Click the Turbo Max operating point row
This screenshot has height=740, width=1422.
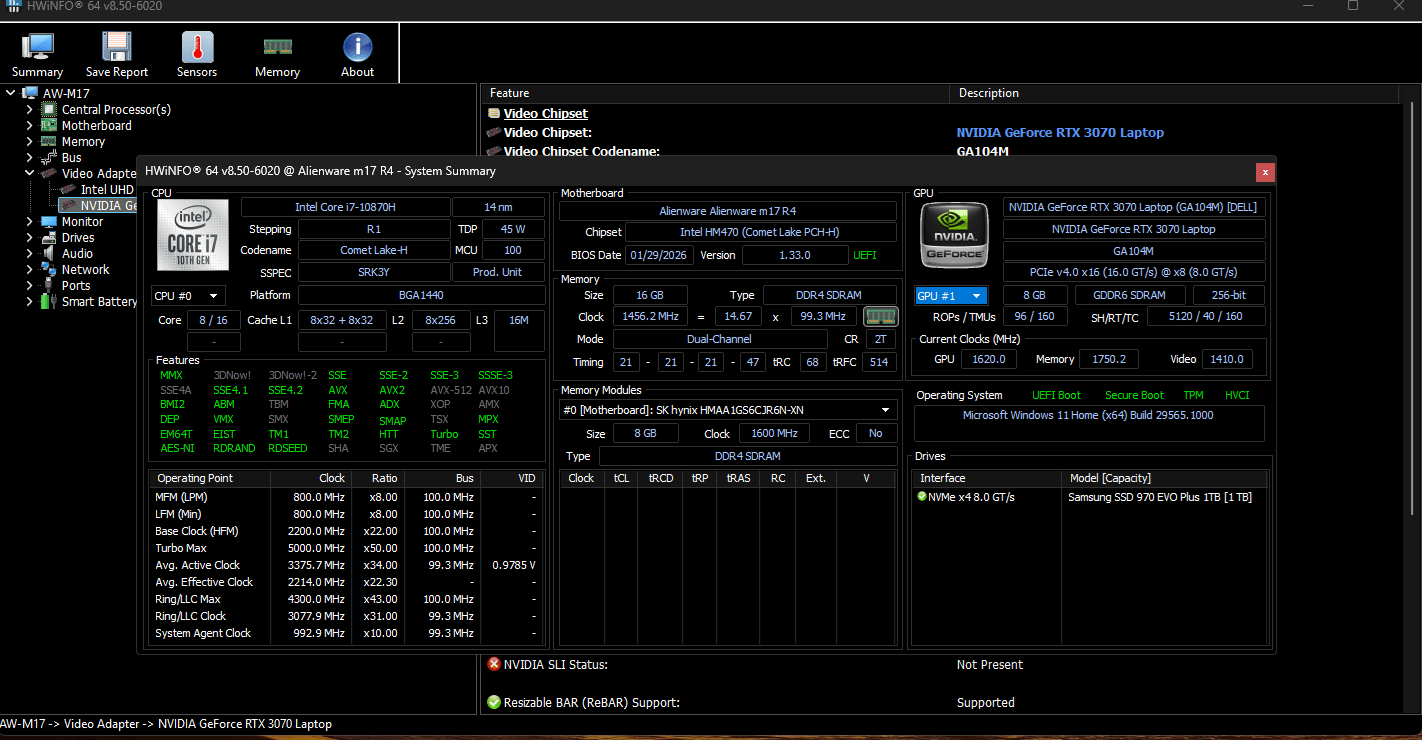coord(345,548)
